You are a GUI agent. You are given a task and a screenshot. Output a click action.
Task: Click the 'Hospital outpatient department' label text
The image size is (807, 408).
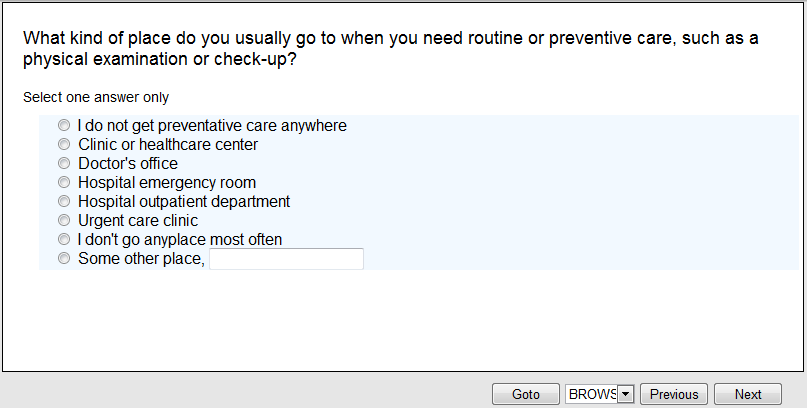tap(184, 202)
